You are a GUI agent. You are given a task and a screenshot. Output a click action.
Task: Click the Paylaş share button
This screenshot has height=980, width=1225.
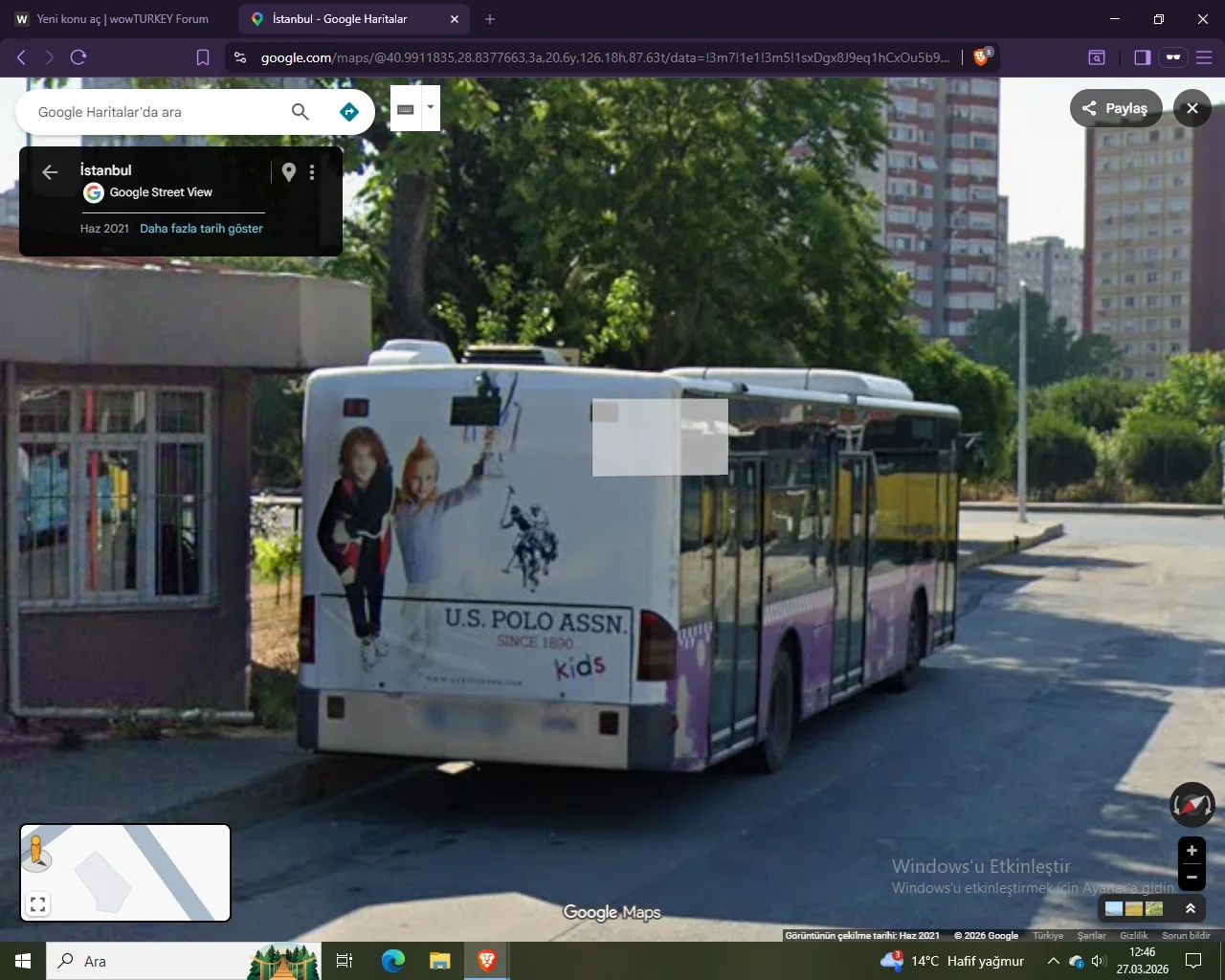(x=1115, y=108)
